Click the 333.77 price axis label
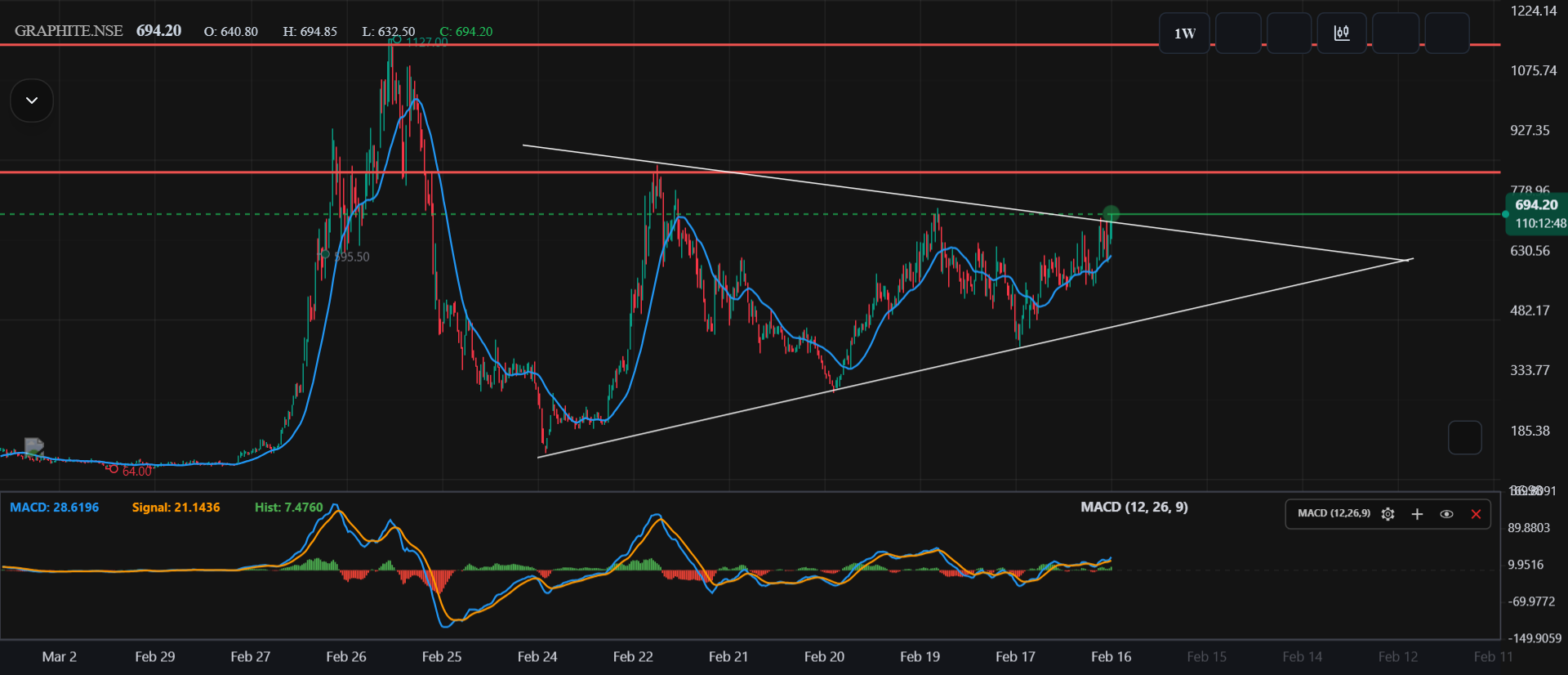This screenshot has width=1568, height=675. (x=1530, y=371)
